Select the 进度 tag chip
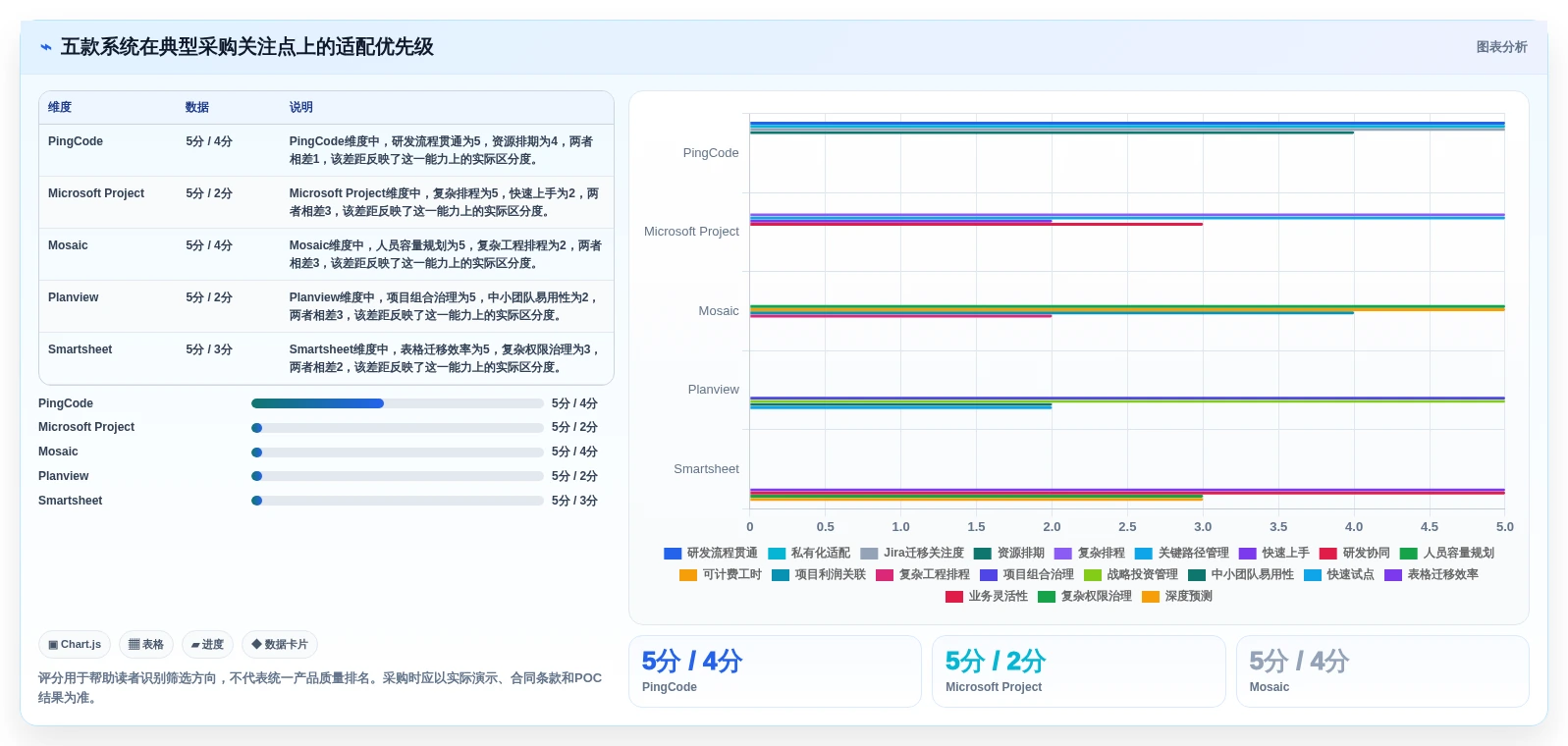The height and width of the screenshot is (746, 1568). pyautogui.click(x=207, y=645)
